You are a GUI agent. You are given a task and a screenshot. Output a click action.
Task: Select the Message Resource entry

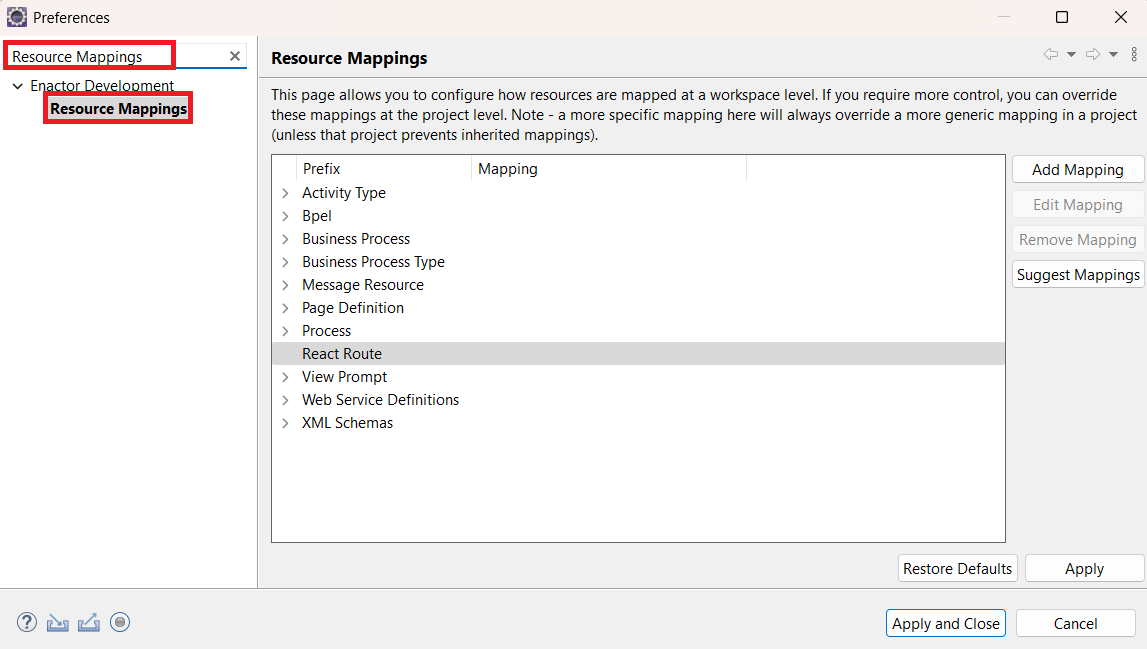coord(363,285)
